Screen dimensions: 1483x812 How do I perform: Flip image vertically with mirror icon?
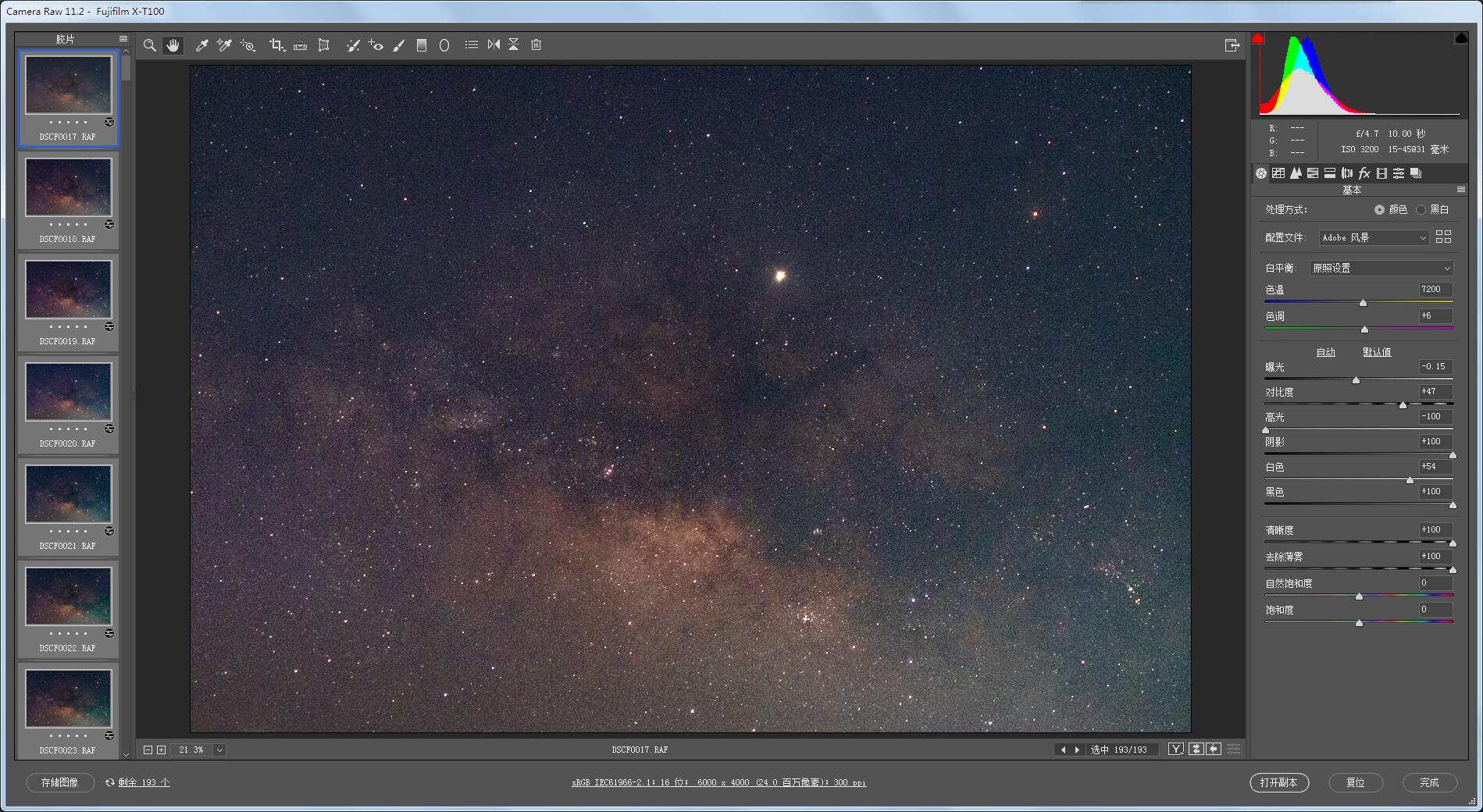point(514,45)
